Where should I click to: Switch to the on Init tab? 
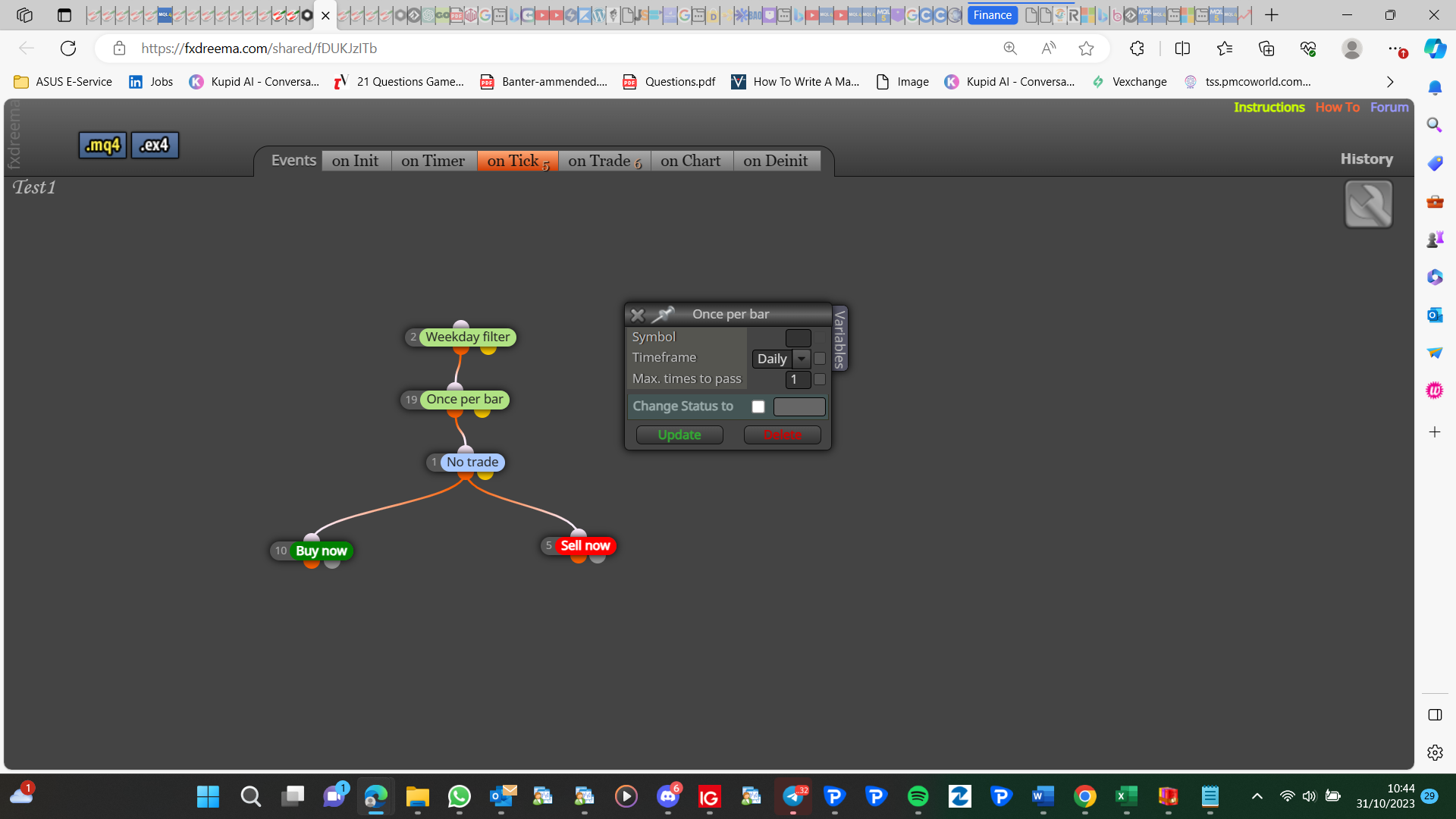(x=355, y=161)
